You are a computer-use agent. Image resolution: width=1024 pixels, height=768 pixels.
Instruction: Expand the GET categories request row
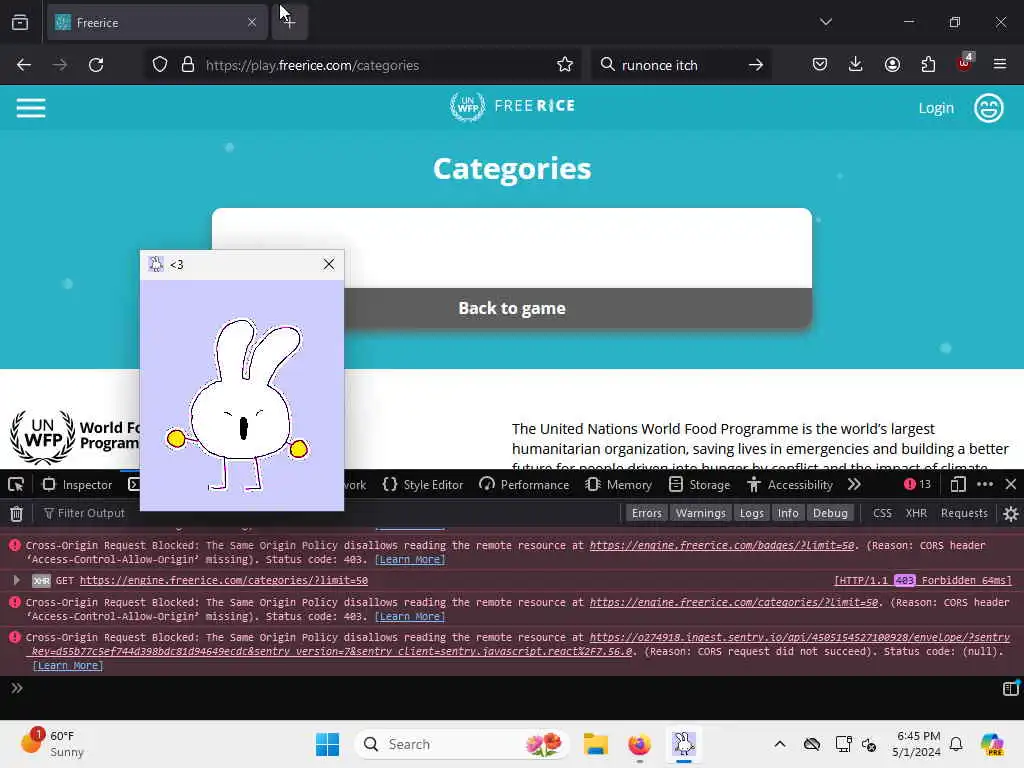16,580
